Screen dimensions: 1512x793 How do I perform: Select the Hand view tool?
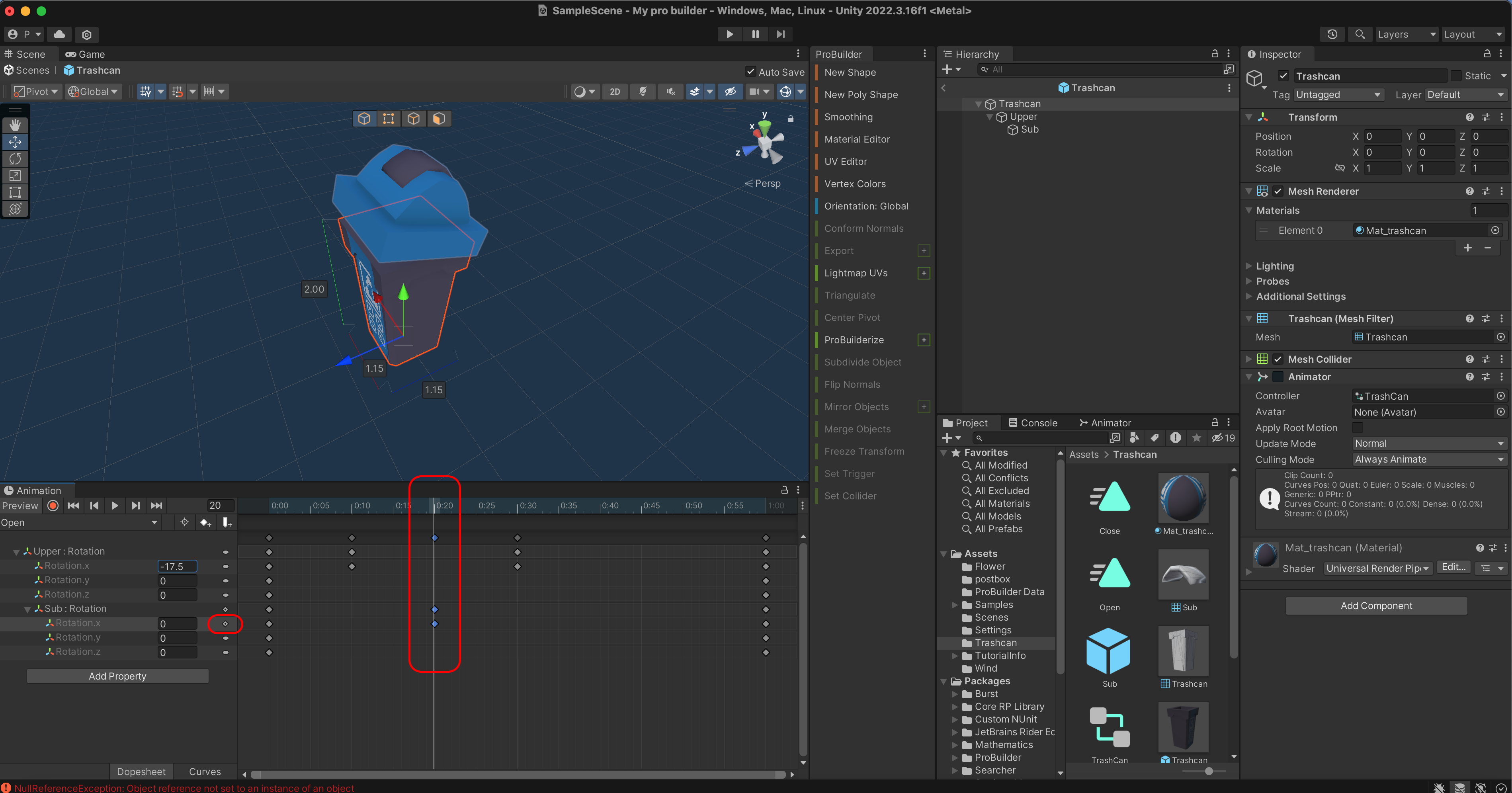pos(15,125)
